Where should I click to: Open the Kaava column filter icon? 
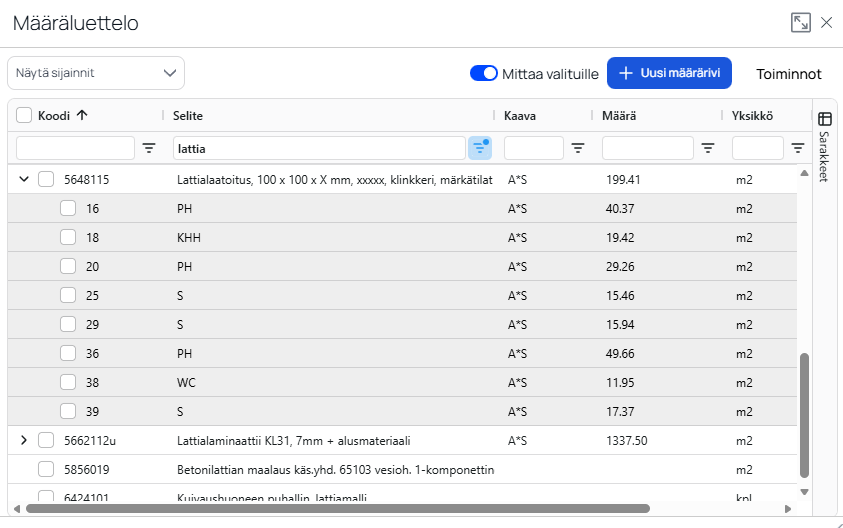(x=578, y=148)
